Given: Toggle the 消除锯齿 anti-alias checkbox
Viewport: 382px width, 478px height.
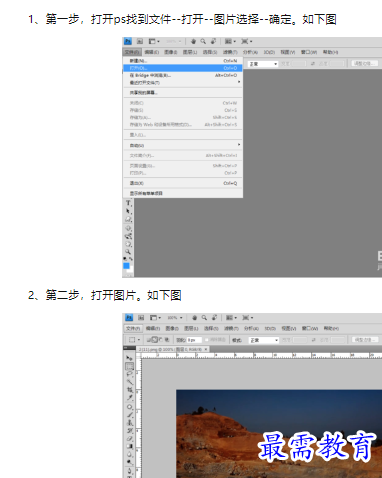Looking at the screenshot, I should pos(207,340).
